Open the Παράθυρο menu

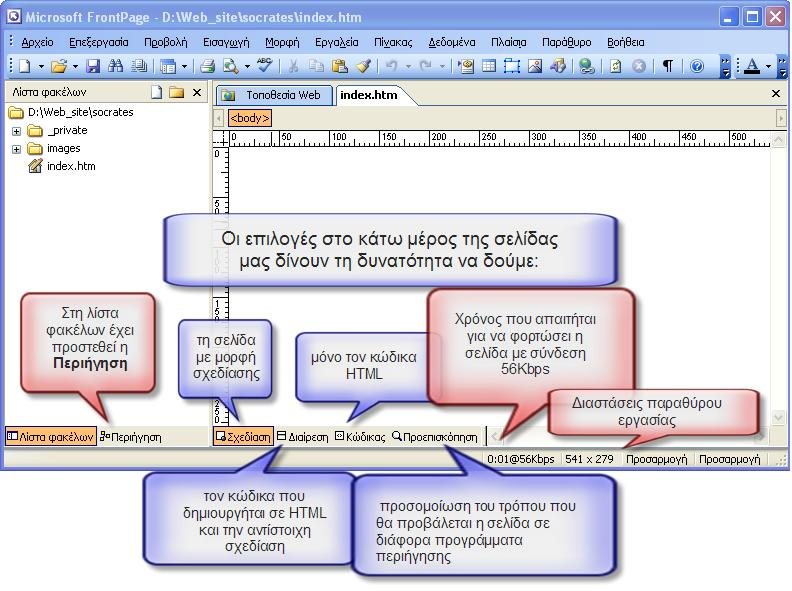(x=566, y=42)
